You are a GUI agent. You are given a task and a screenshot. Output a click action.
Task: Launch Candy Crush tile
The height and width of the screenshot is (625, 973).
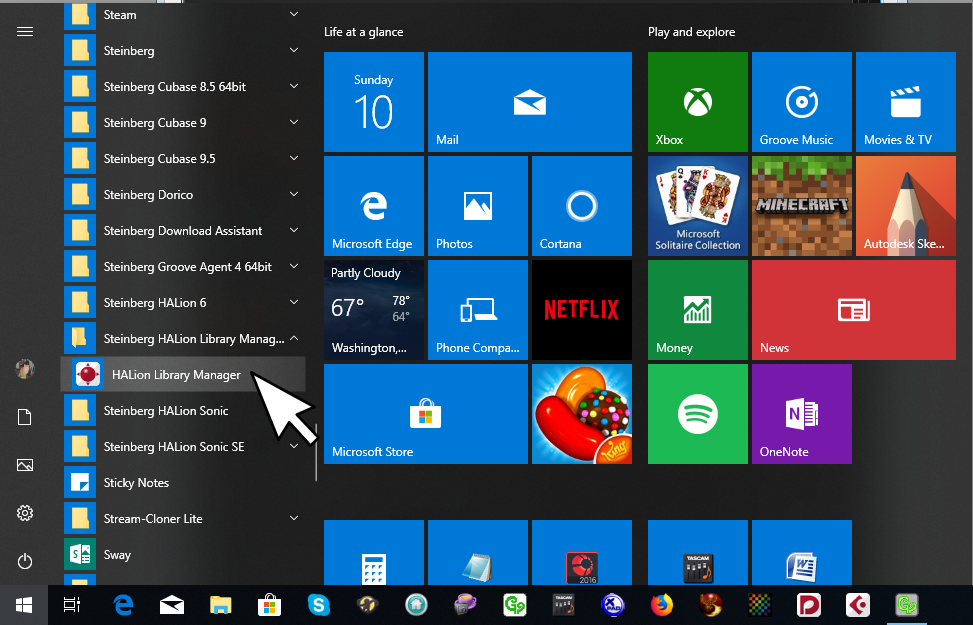click(581, 414)
